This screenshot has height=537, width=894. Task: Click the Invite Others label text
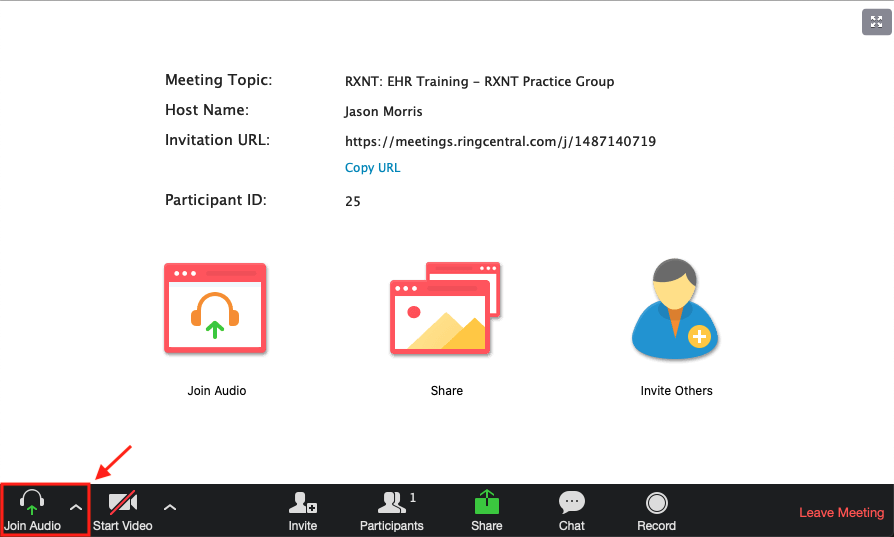676,391
